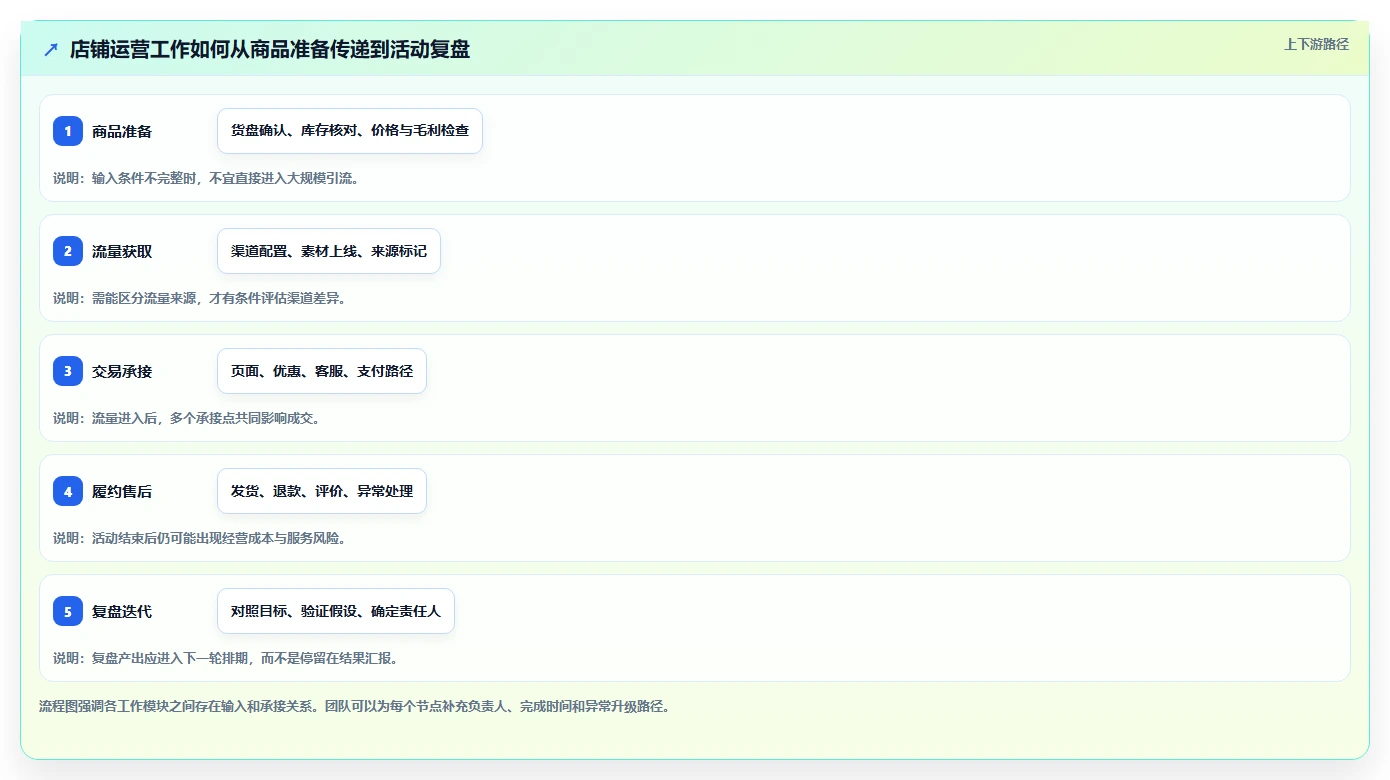Click the note 复盘产出应进入下一轮排期
Image resolution: width=1390 pixels, height=780 pixels.
pos(226,658)
